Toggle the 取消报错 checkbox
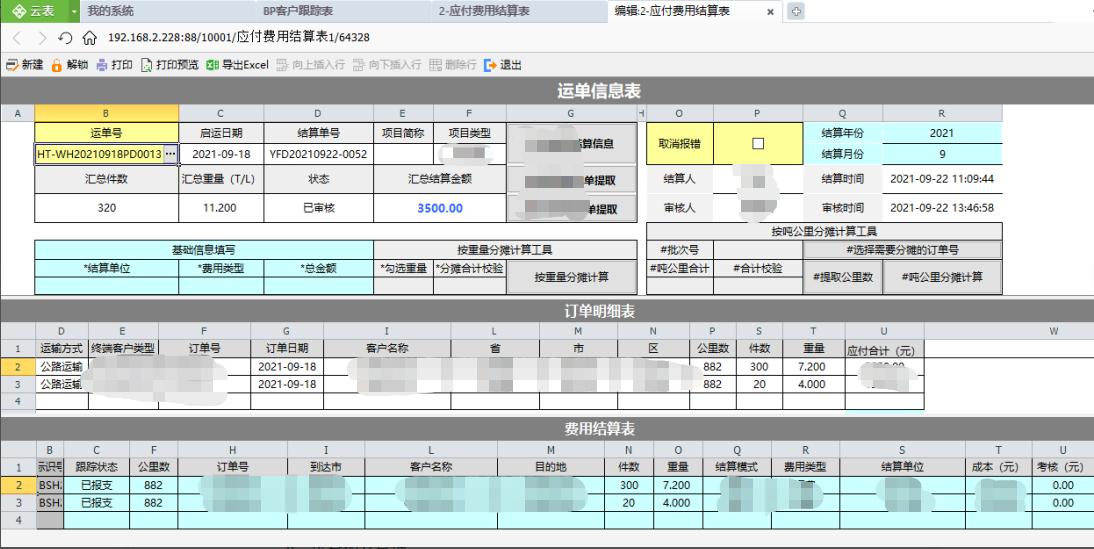1094x549 pixels. [758, 143]
